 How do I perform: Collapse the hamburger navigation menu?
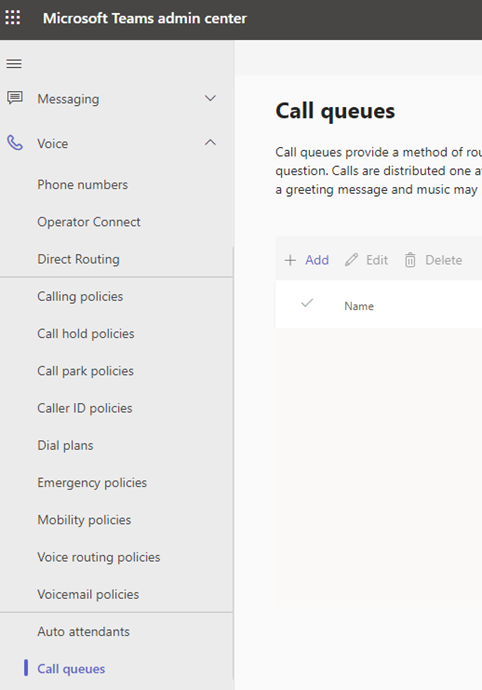click(x=14, y=64)
